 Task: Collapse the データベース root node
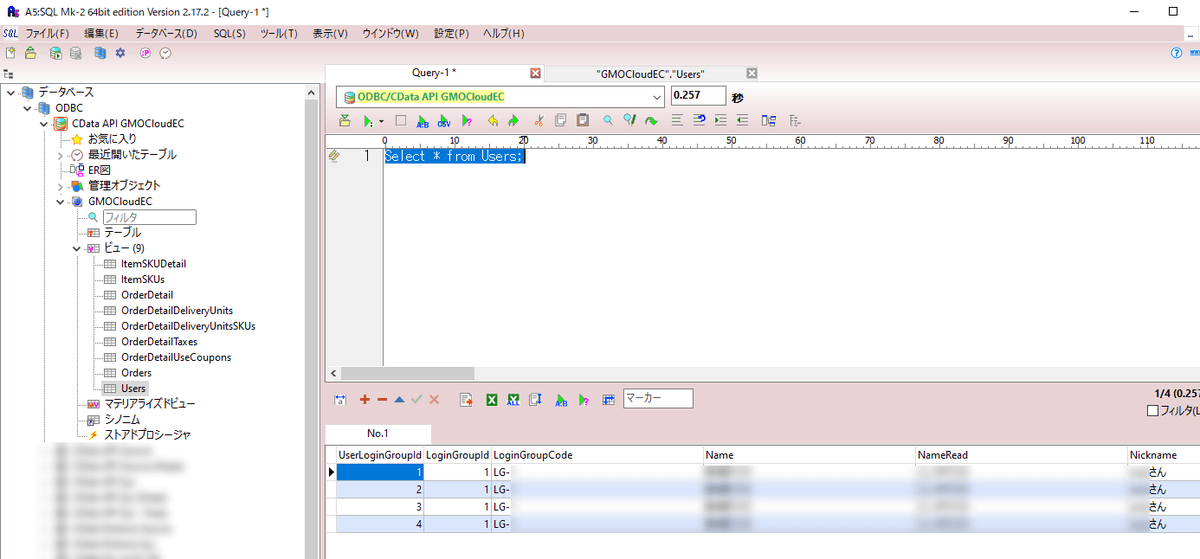point(10,92)
